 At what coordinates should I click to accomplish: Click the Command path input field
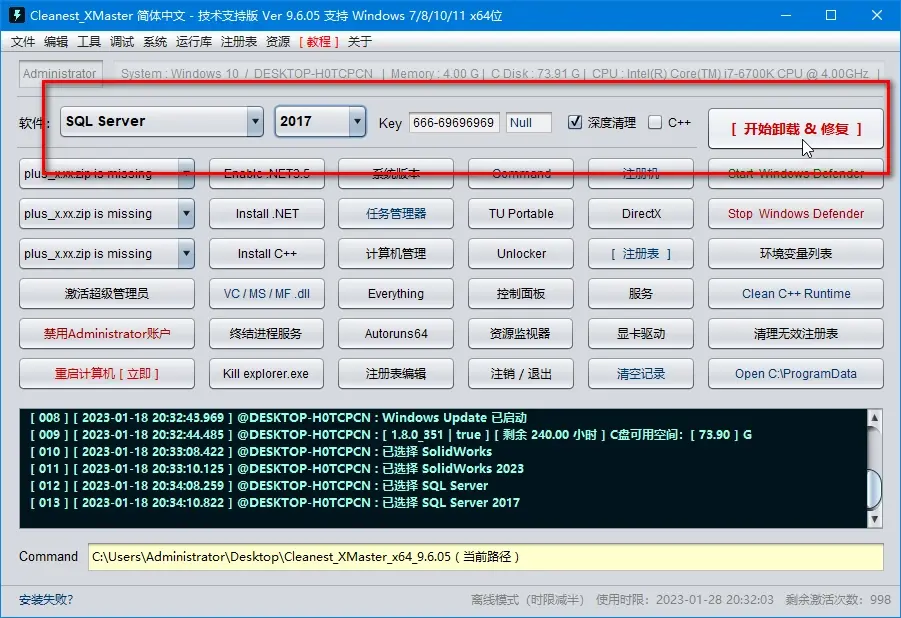tap(486, 556)
